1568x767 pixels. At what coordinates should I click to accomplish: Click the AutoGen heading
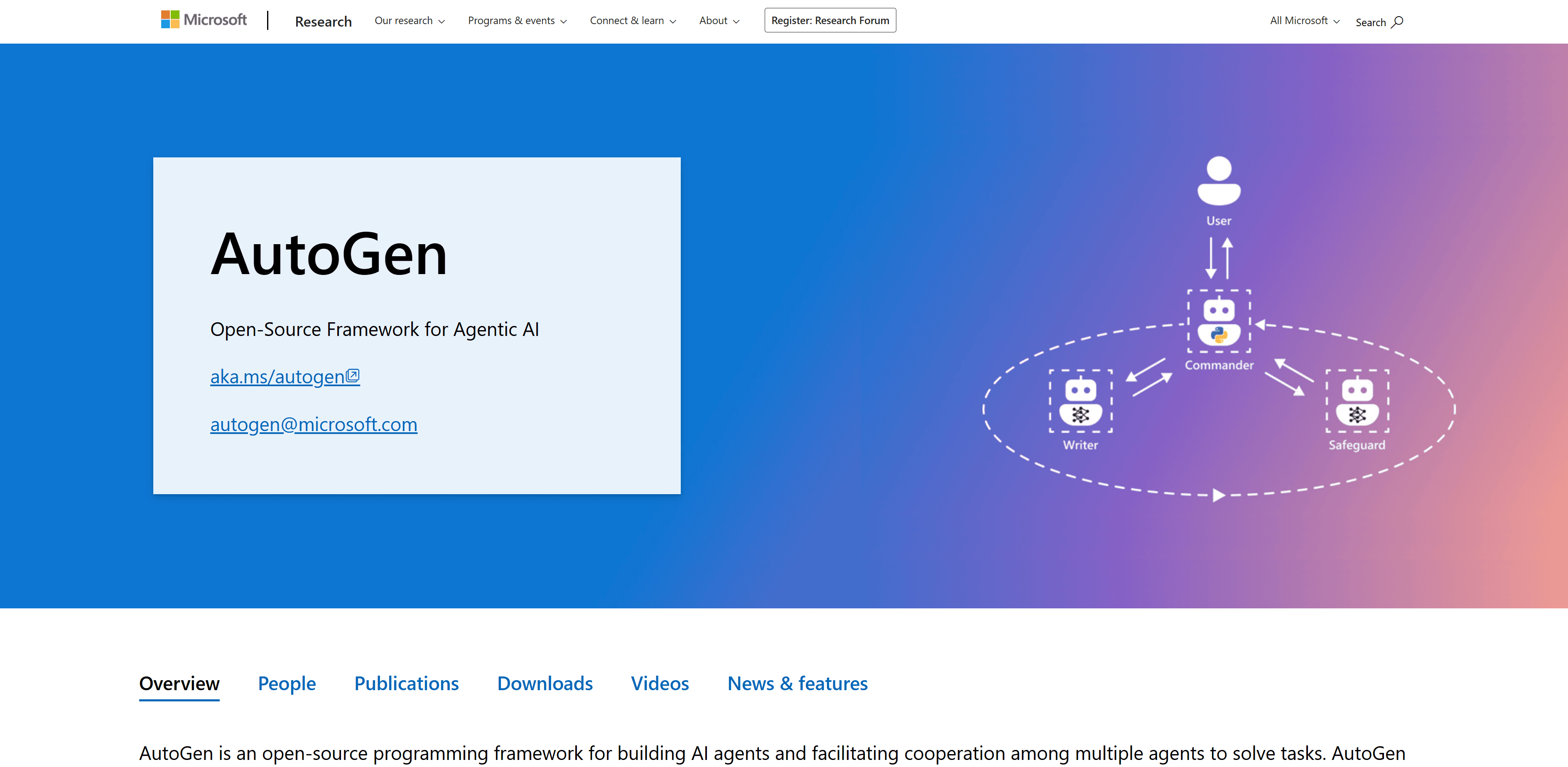(x=329, y=254)
